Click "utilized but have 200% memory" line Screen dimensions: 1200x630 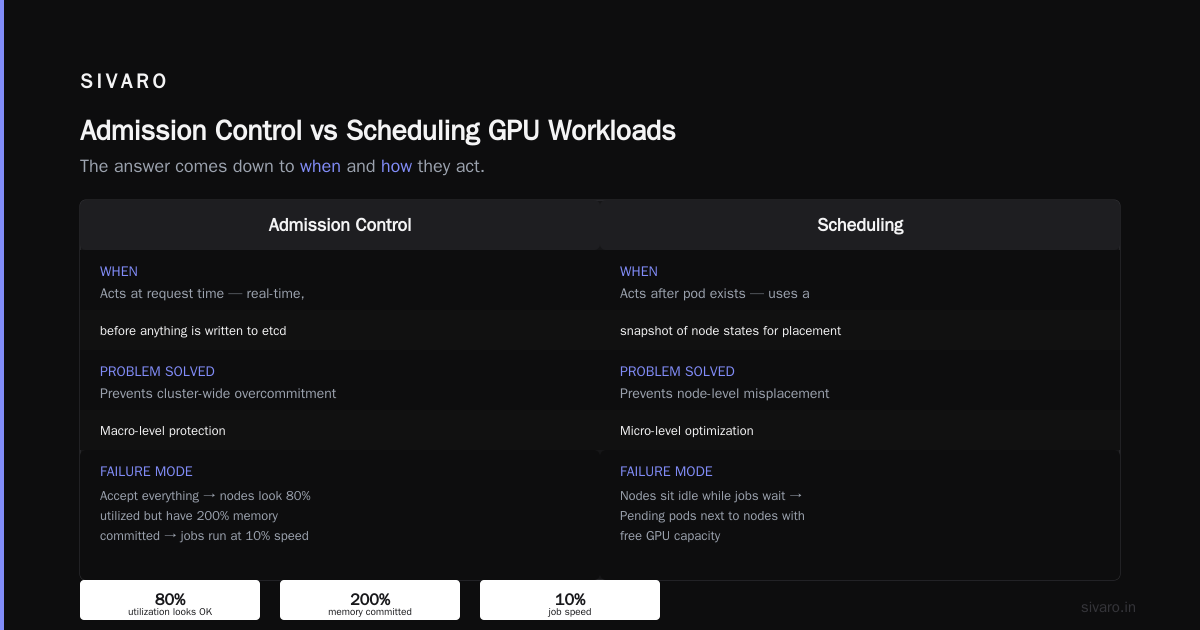pyautogui.click(x=189, y=516)
